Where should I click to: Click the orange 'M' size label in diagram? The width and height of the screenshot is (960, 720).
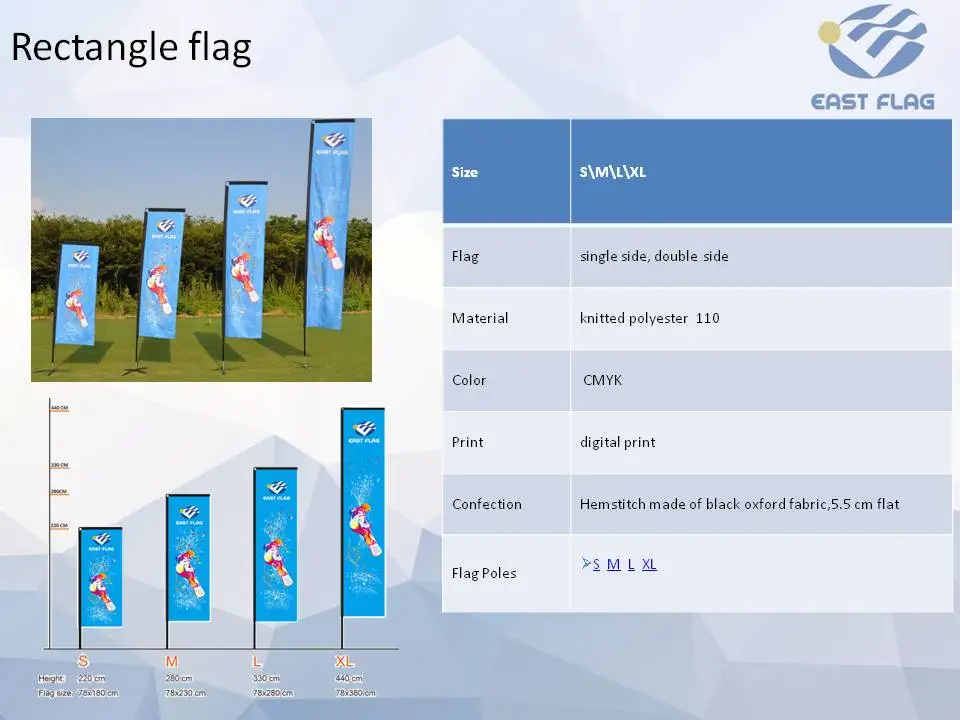(171, 661)
